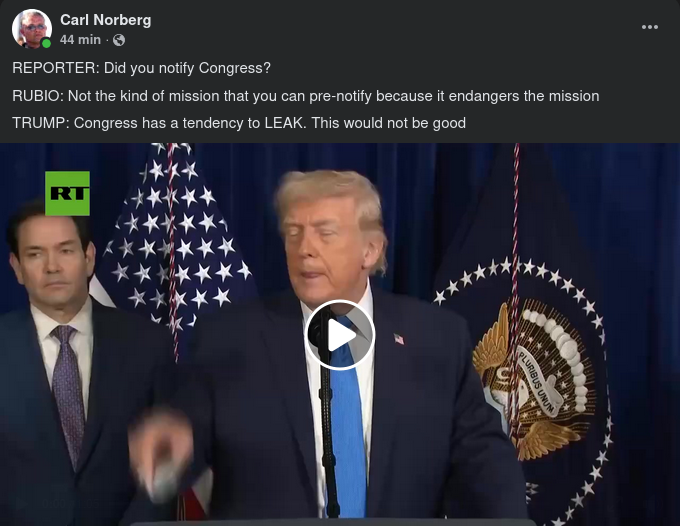Click the faint small play control at video bottom
This screenshot has height=526, width=680.
20,503
